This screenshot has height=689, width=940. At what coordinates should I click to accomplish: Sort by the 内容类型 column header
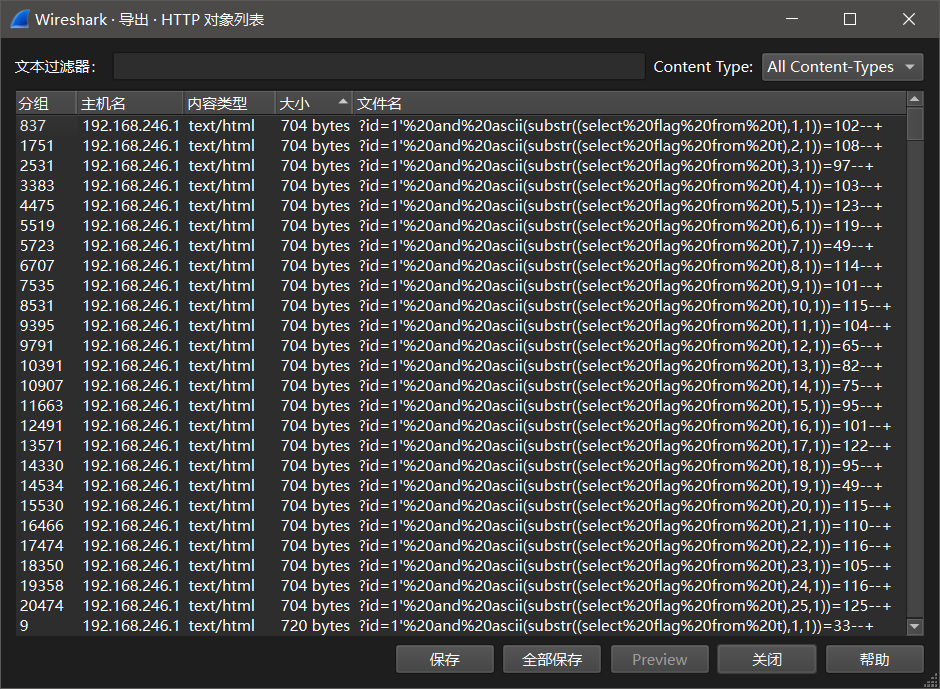point(228,104)
